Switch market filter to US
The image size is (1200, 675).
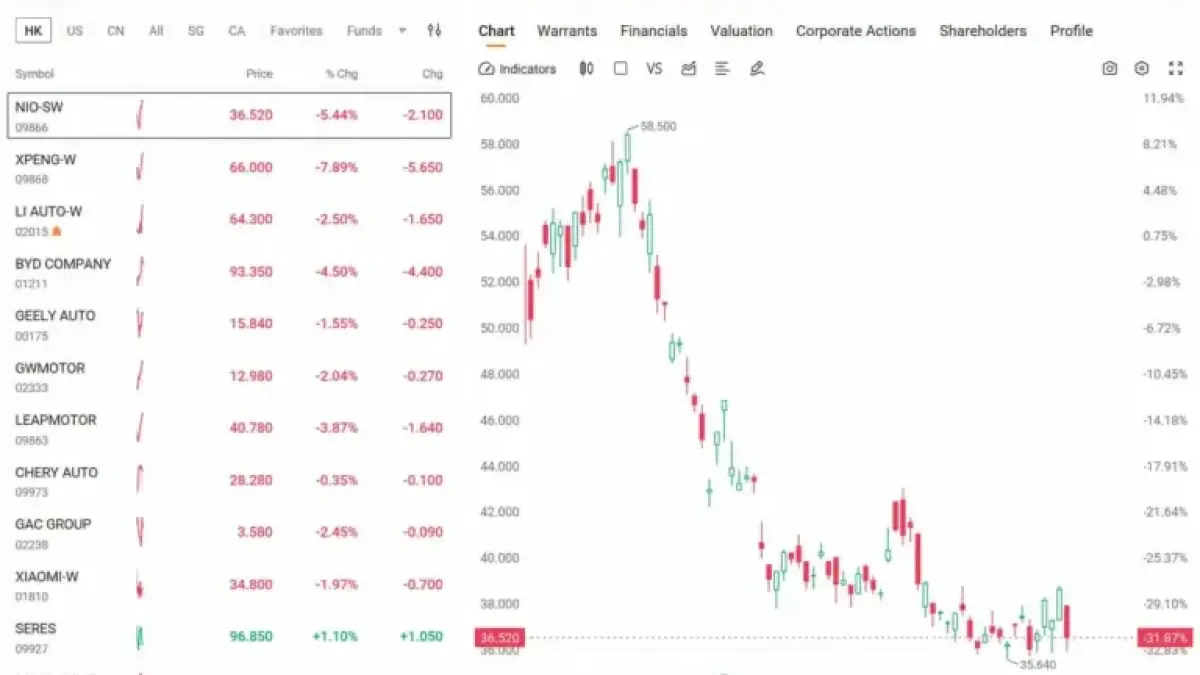pyautogui.click(x=75, y=31)
